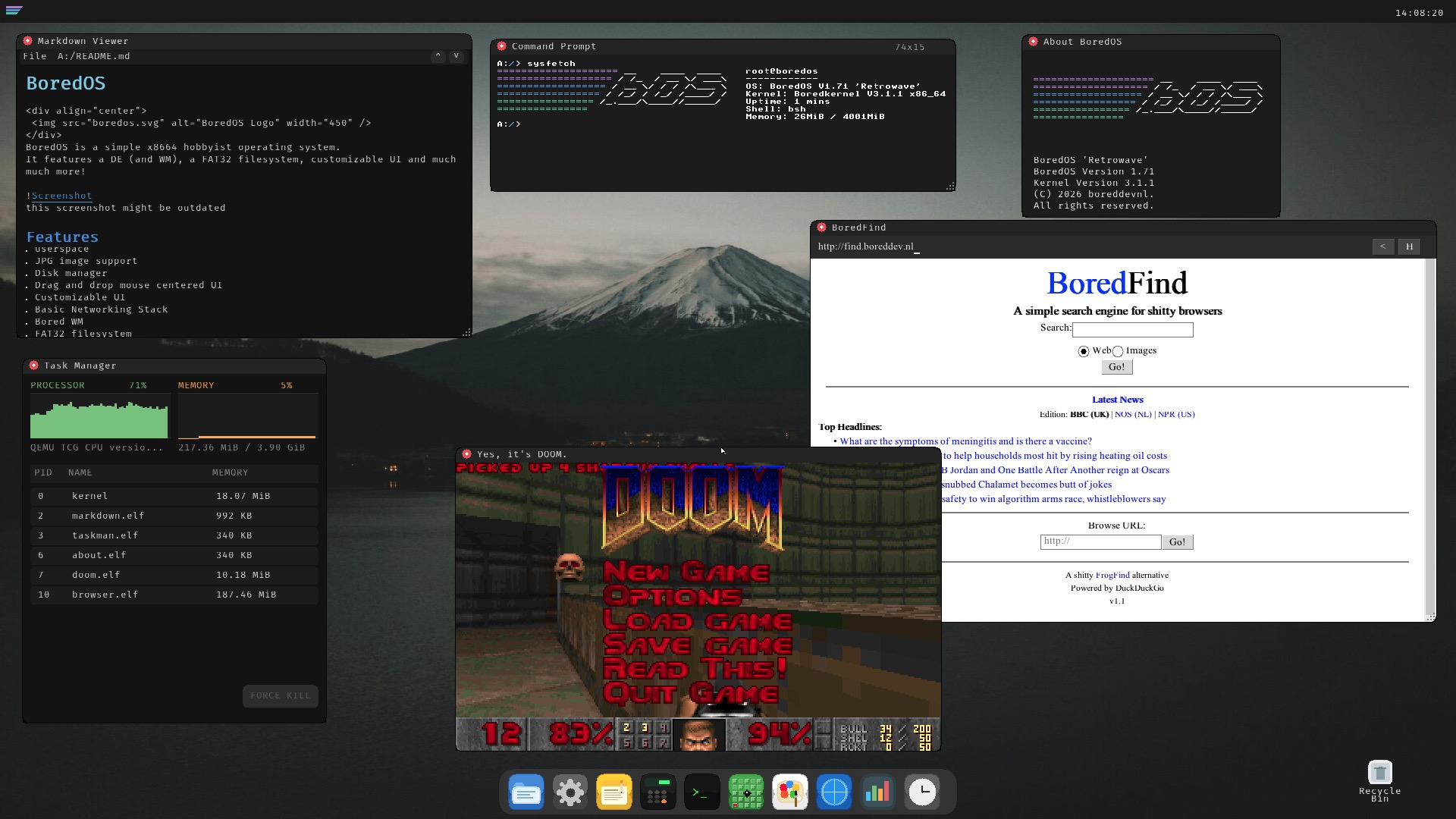Open the bar chart task manager icon
Screen dimensions: 1456x819
pyautogui.click(x=877, y=791)
